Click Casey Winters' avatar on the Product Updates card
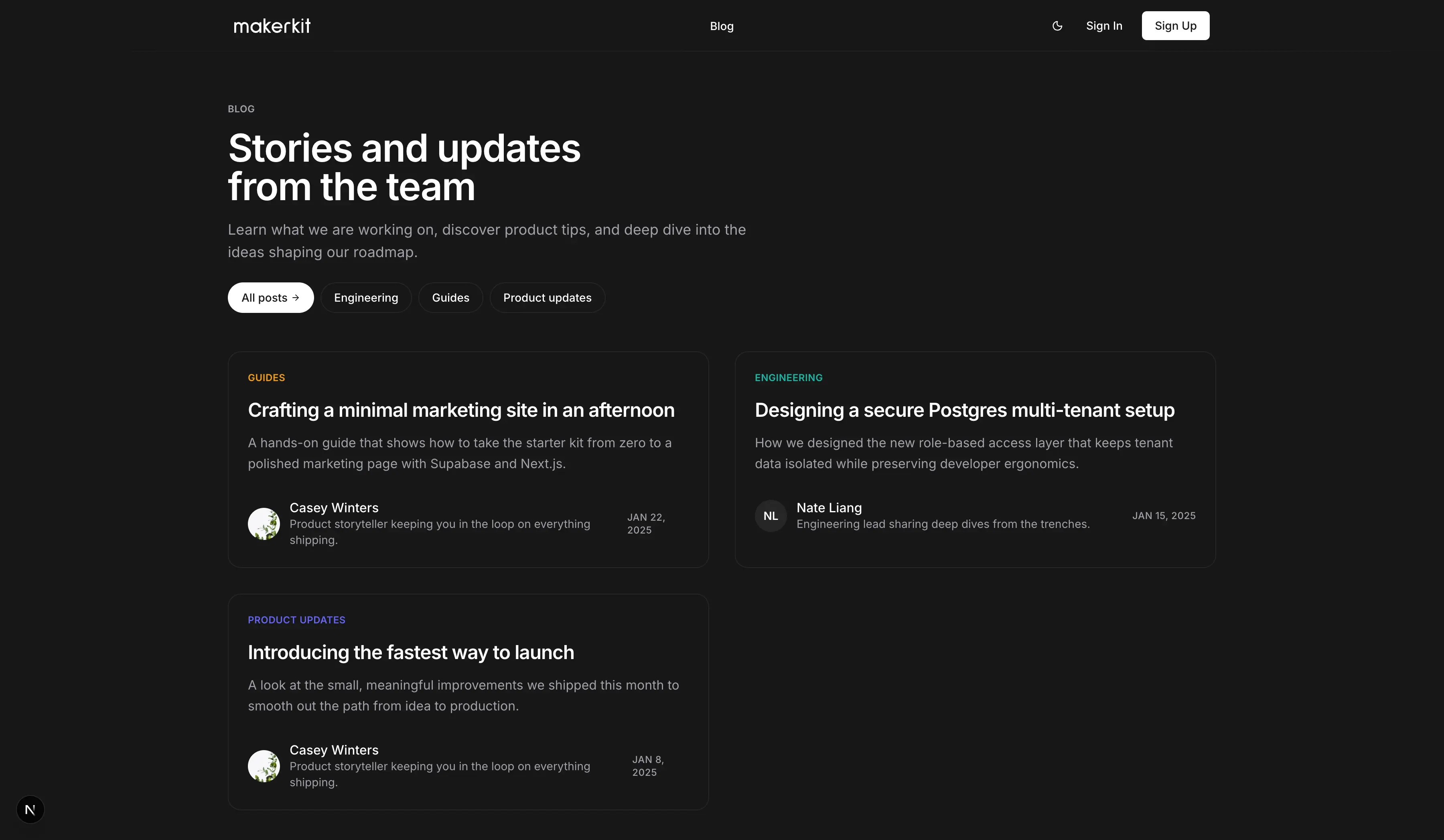This screenshot has height=840, width=1444. 264,766
